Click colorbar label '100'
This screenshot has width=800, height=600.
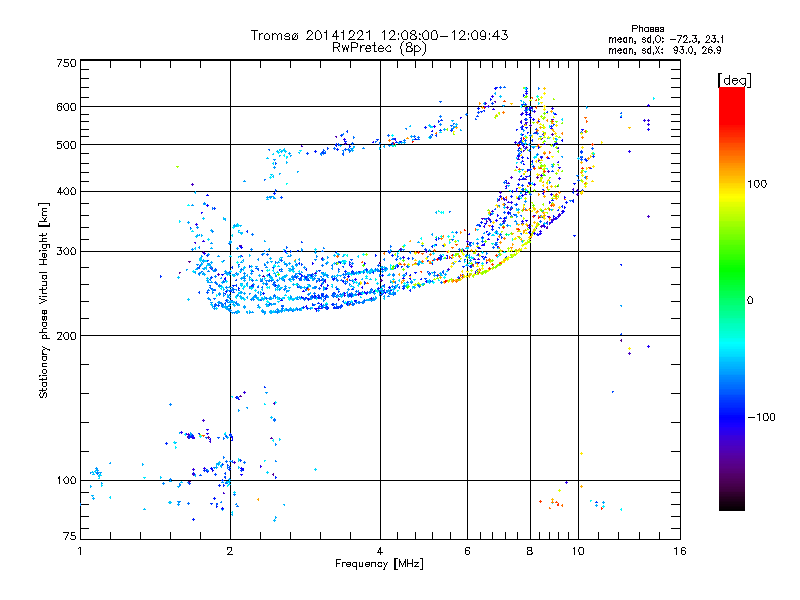[x=757, y=184]
